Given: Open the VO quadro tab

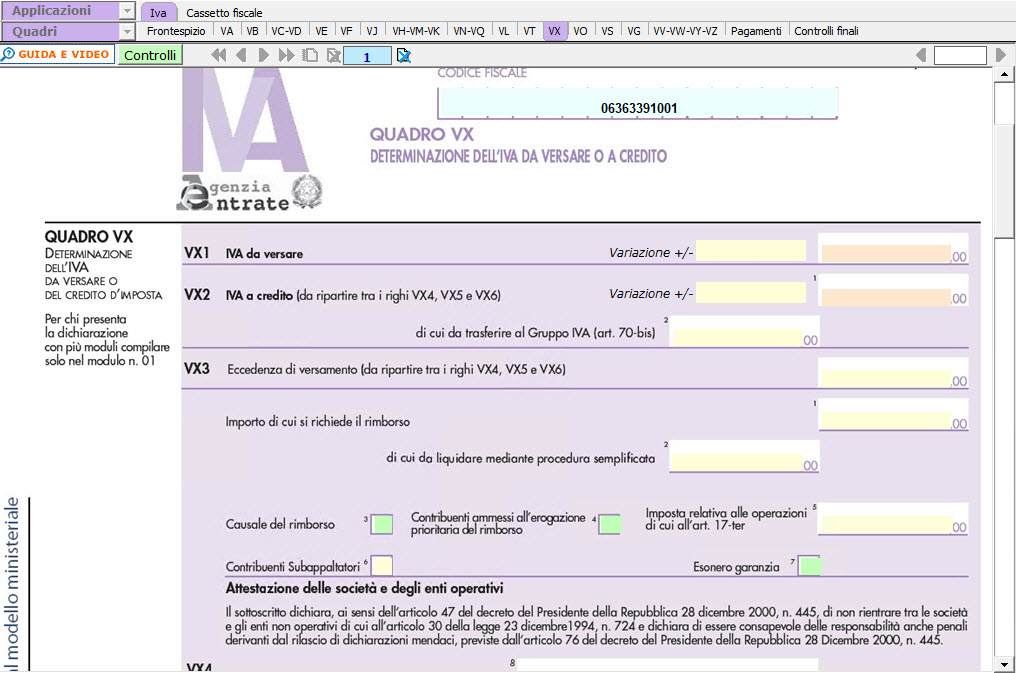Looking at the screenshot, I should click(x=581, y=31).
